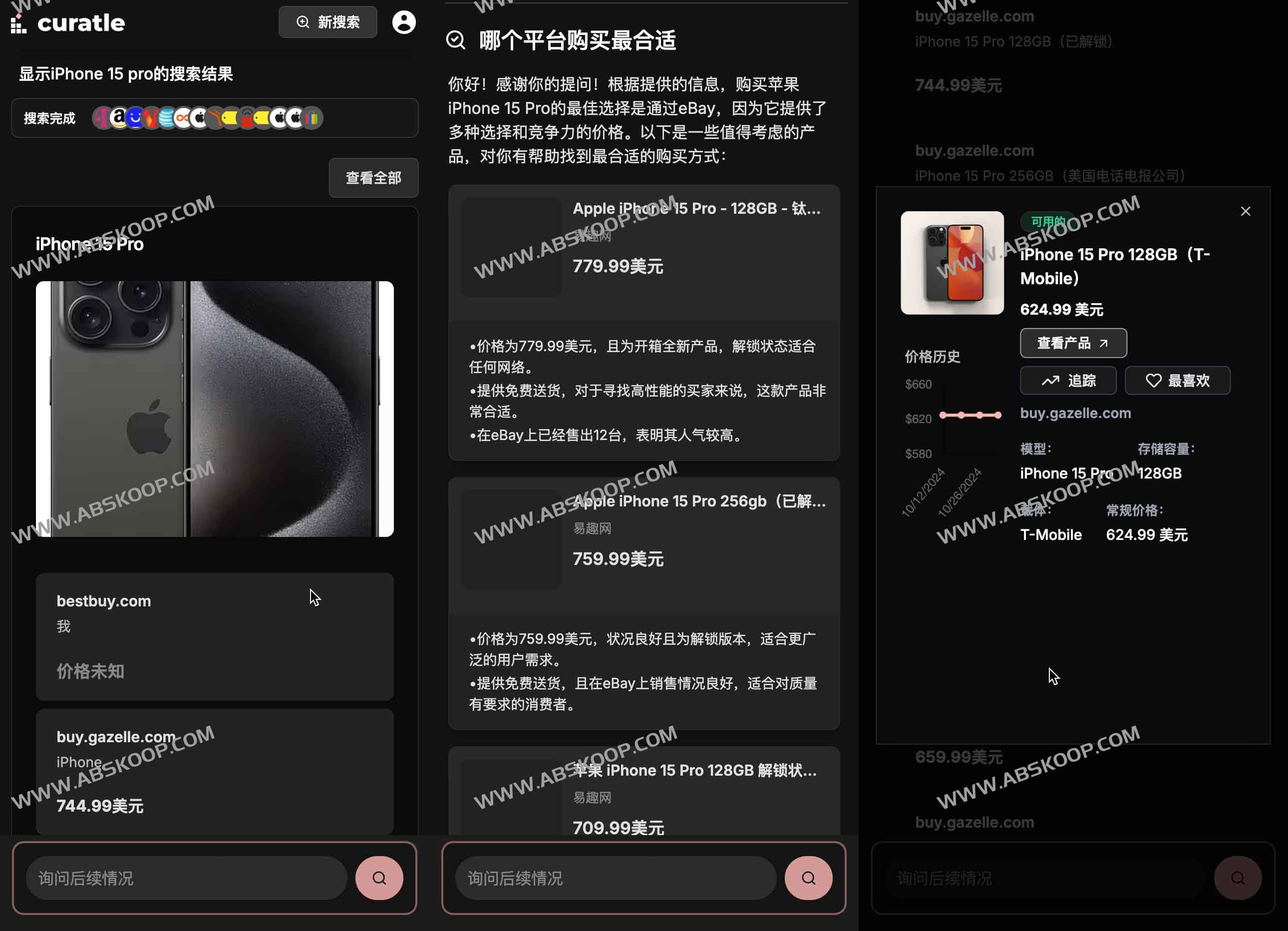Select the Apple platform icon in search progress row
The height and width of the screenshot is (931, 1288).
pos(199,118)
